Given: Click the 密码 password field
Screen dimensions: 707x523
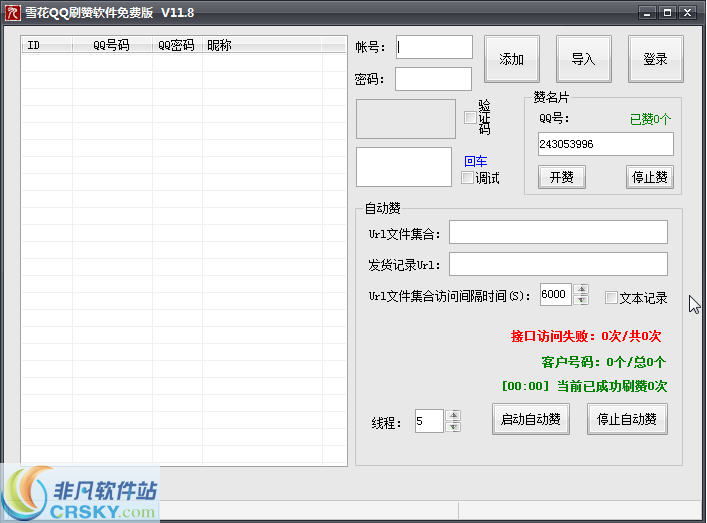Looking at the screenshot, I should point(433,79).
